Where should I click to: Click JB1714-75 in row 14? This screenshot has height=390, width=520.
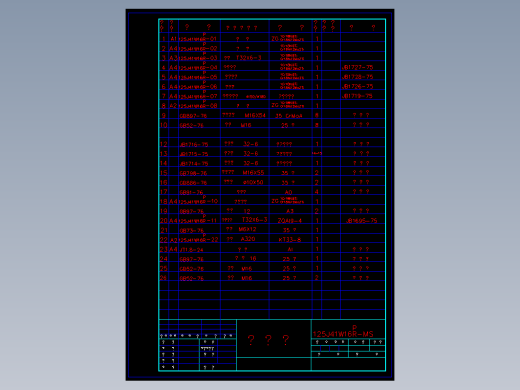pyautogui.click(x=194, y=164)
